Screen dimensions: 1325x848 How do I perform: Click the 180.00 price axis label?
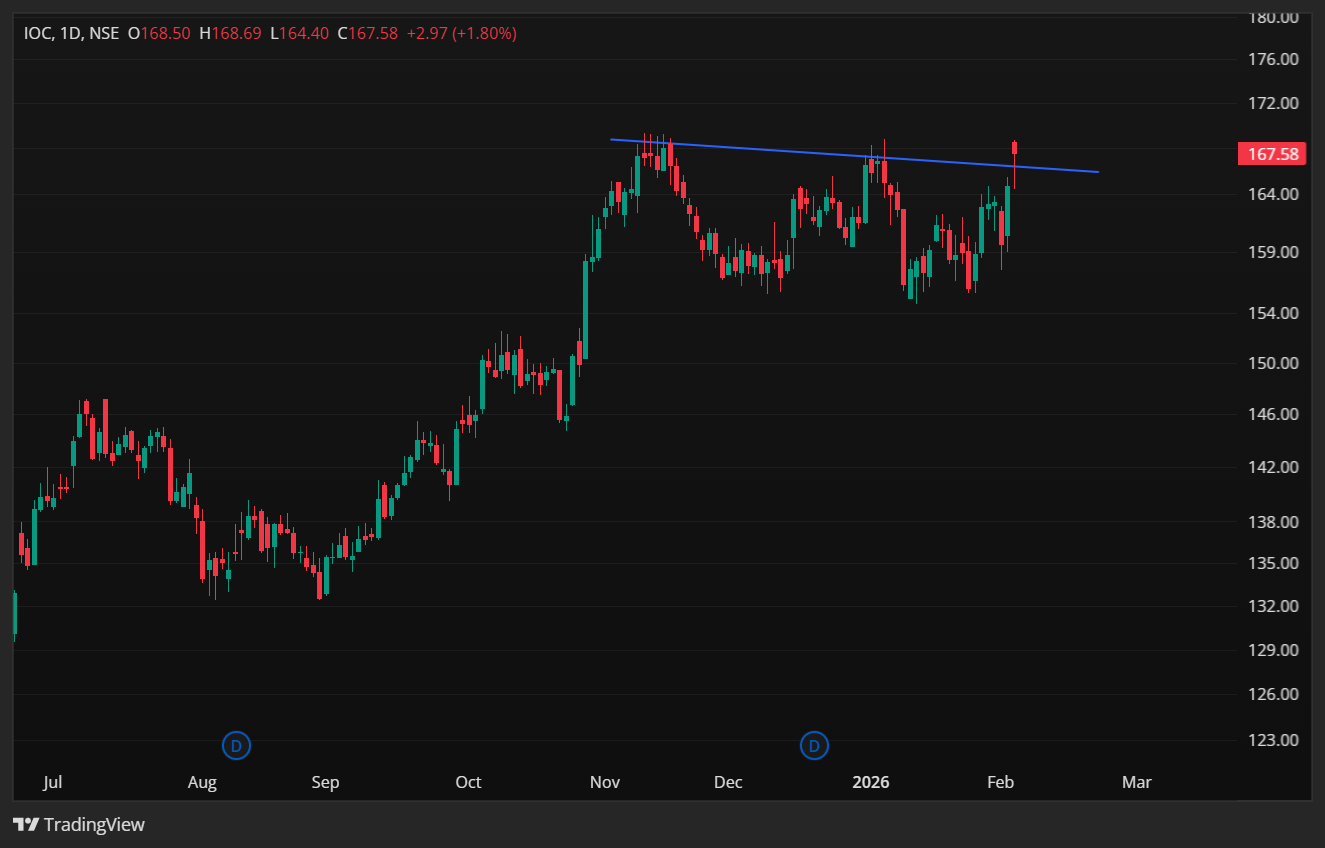1274,17
